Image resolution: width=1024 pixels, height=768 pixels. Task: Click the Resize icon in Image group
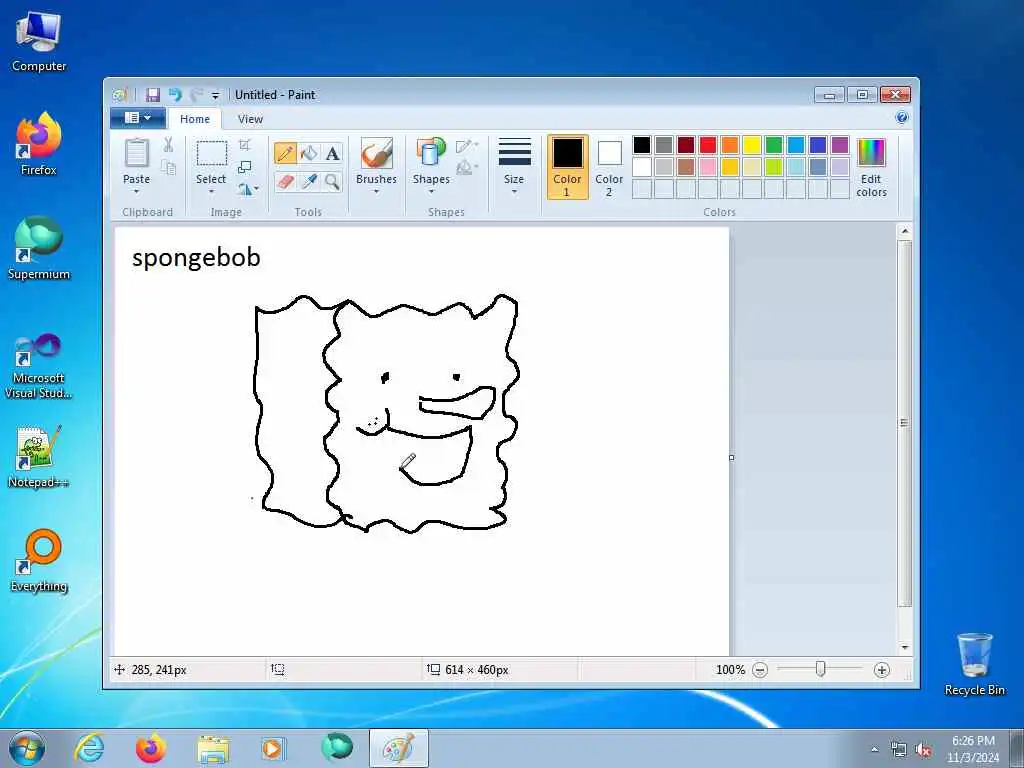tap(245, 167)
